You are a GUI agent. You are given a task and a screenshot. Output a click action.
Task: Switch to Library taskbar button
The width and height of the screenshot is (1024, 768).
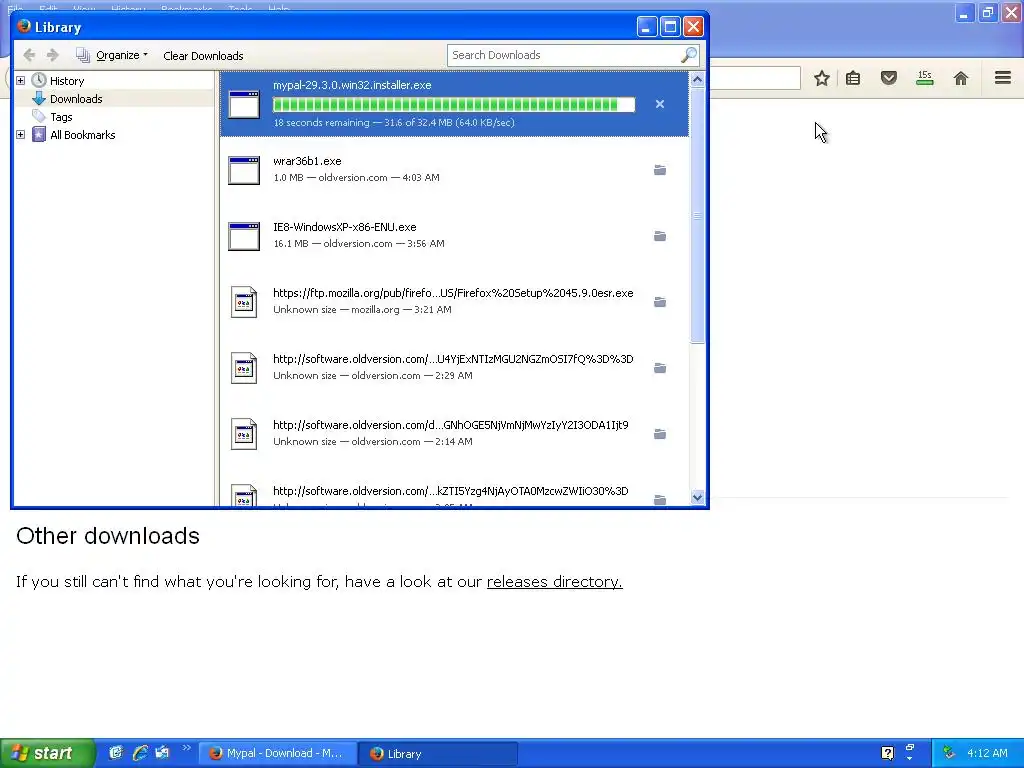click(x=439, y=754)
